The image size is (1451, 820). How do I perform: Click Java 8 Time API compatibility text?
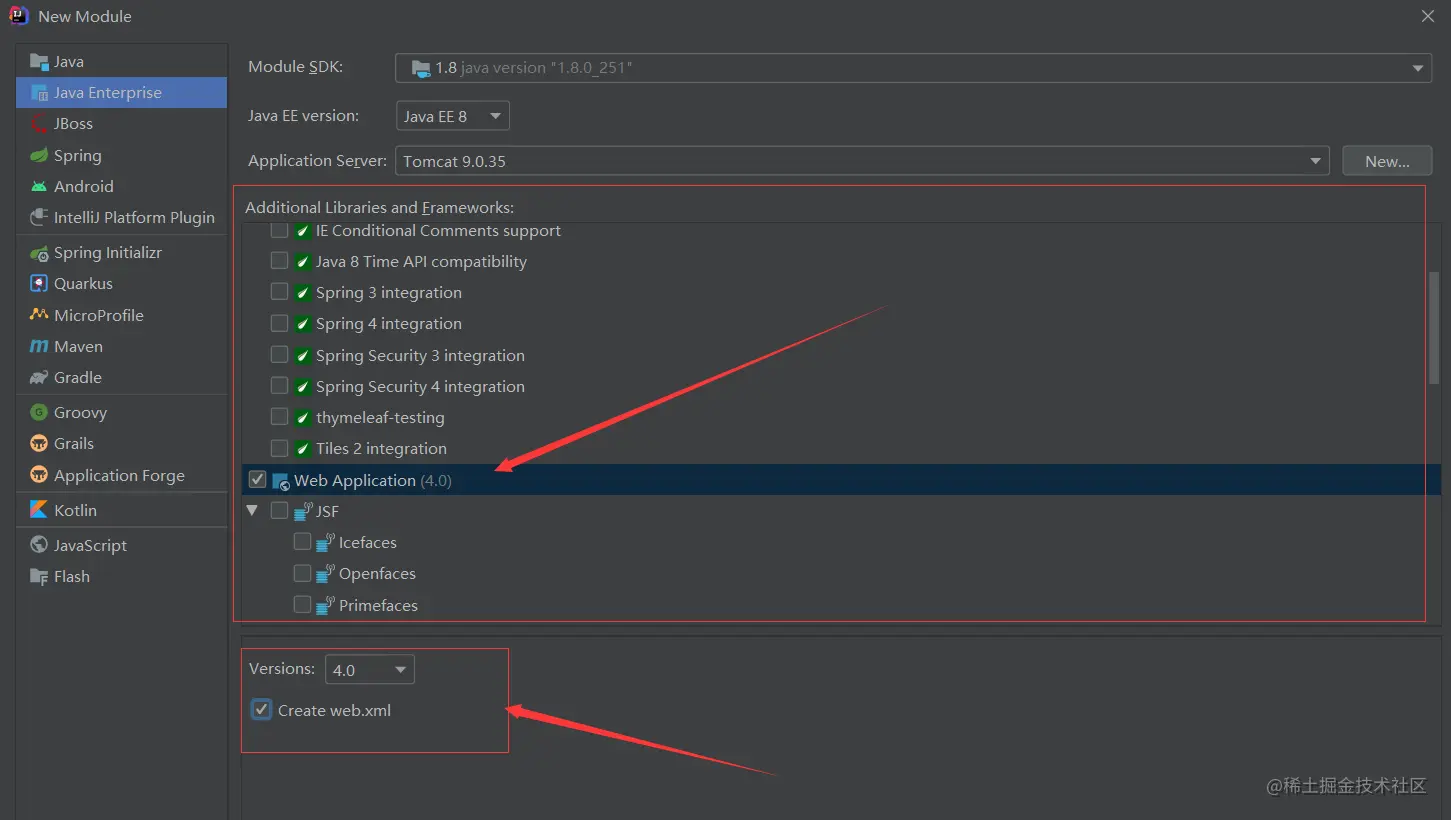click(421, 261)
